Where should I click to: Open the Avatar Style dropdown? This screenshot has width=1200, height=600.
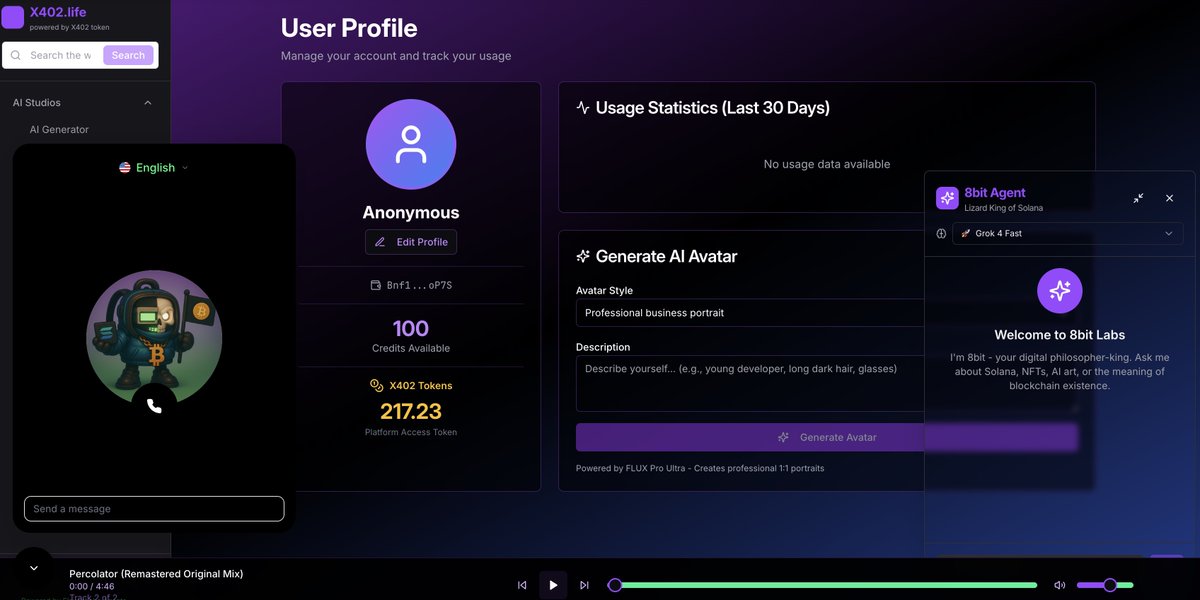pyautogui.click(x=750, y=313)
